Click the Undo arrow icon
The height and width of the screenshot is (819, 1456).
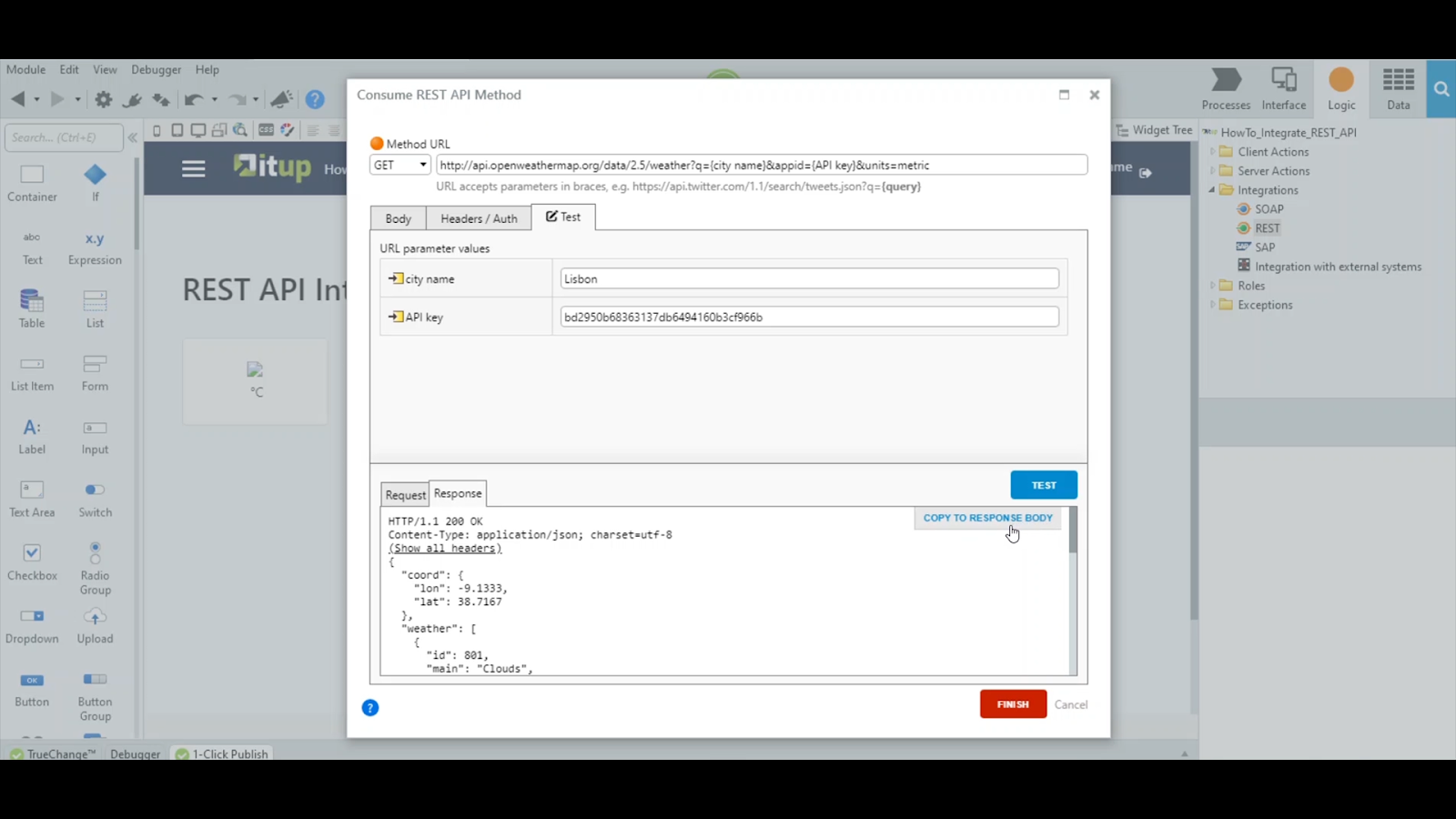click(193, 99)
